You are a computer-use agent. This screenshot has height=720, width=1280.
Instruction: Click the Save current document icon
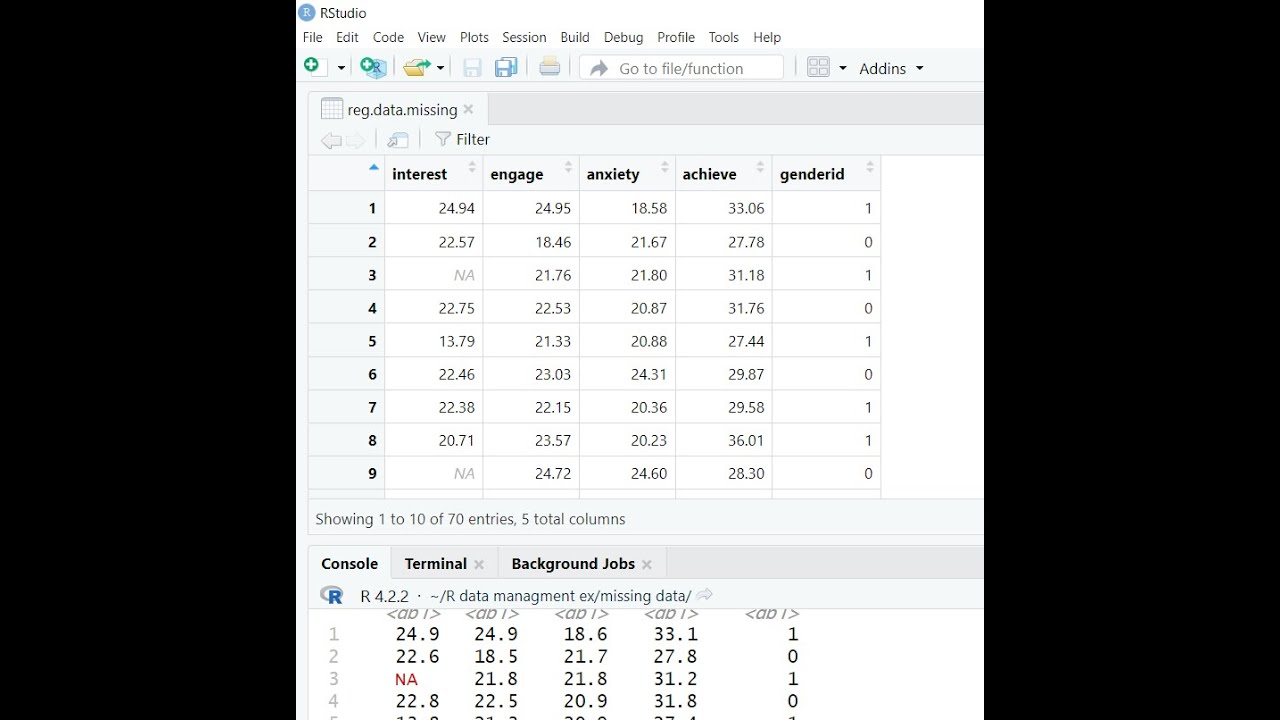tap(472, 67)
